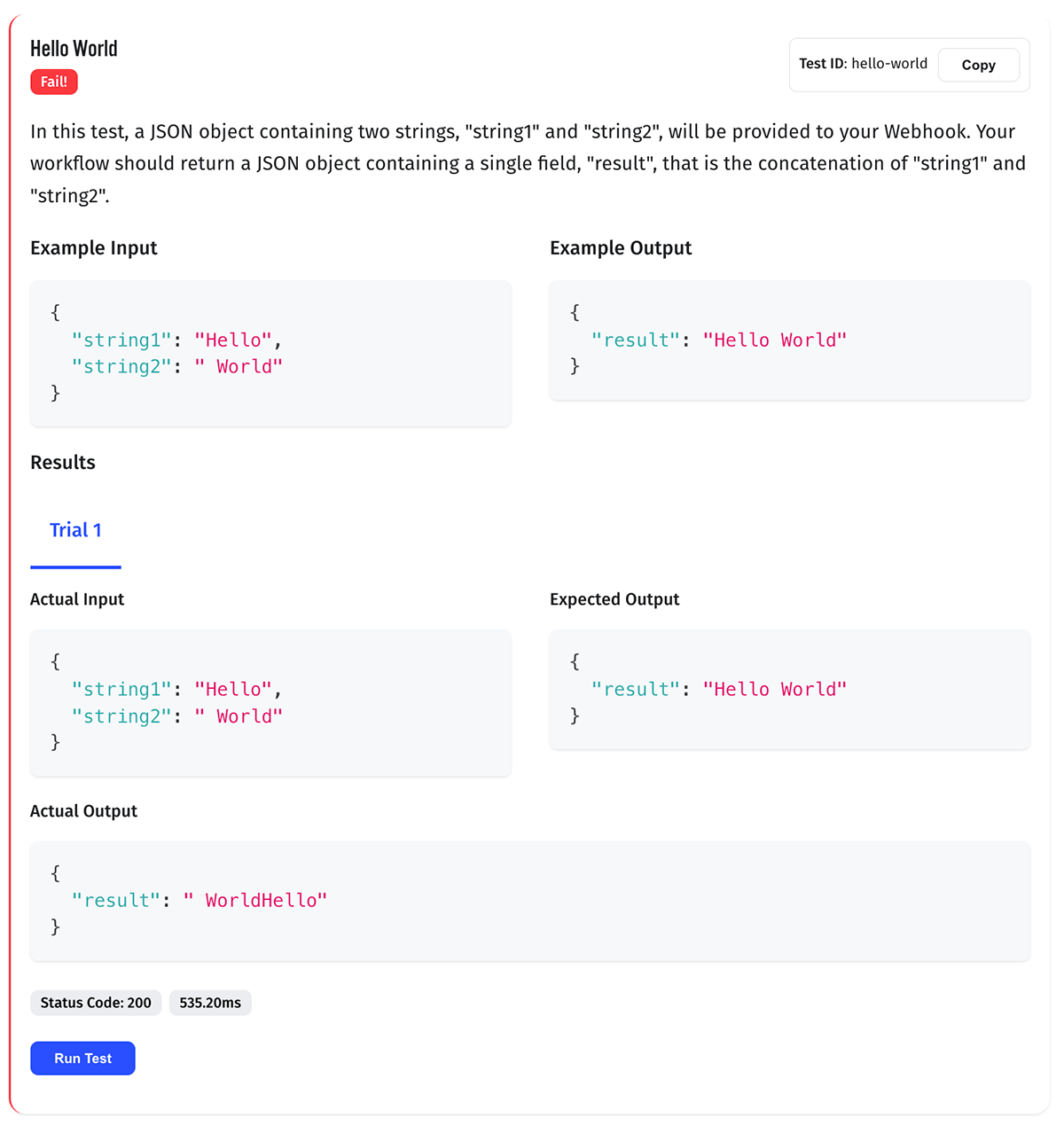Viewport: 1064px width, 1126px height.
Task: Click the Hello World test title
Action: click(x=74, y=49)
